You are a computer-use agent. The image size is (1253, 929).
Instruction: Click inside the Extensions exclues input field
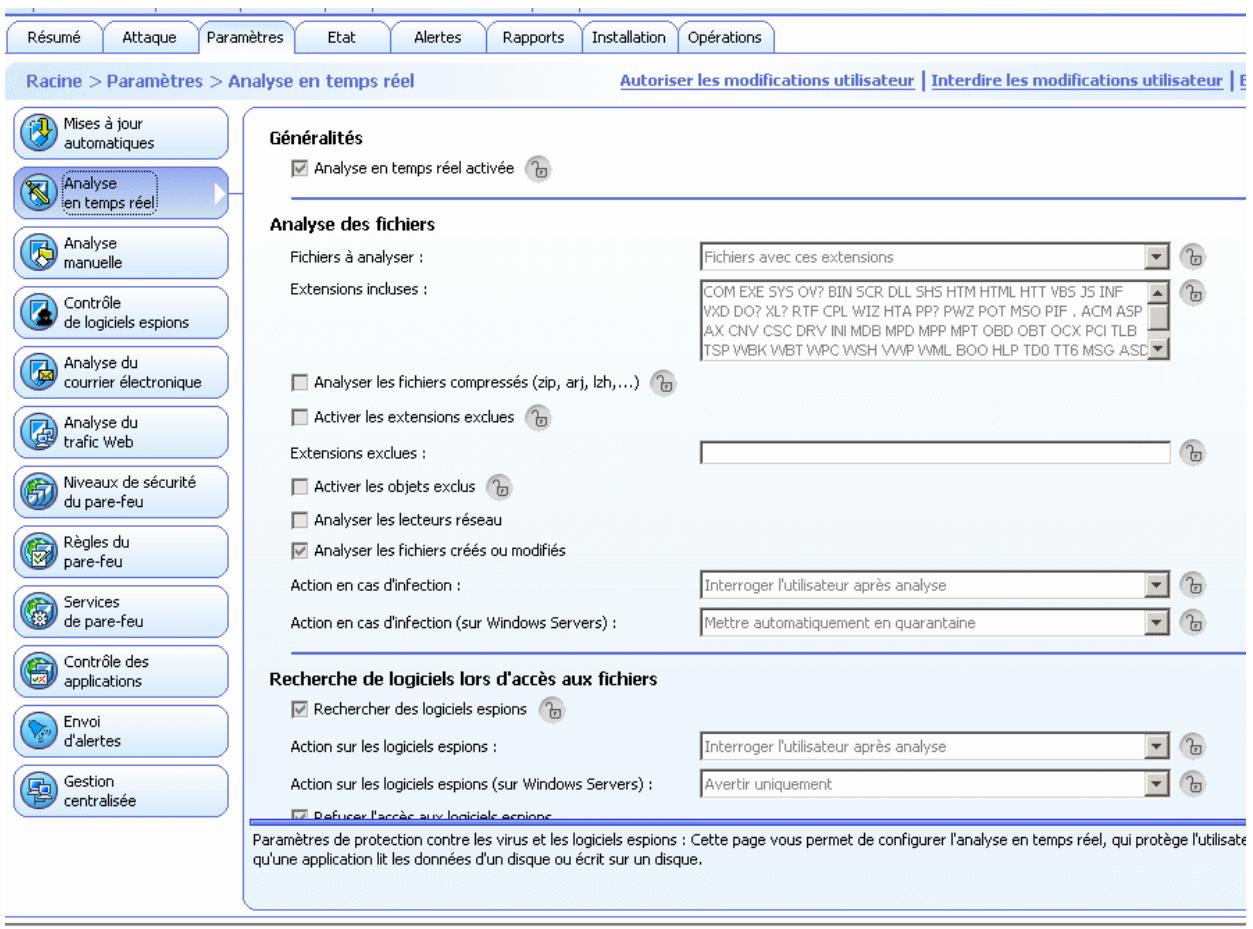point(936,454)
